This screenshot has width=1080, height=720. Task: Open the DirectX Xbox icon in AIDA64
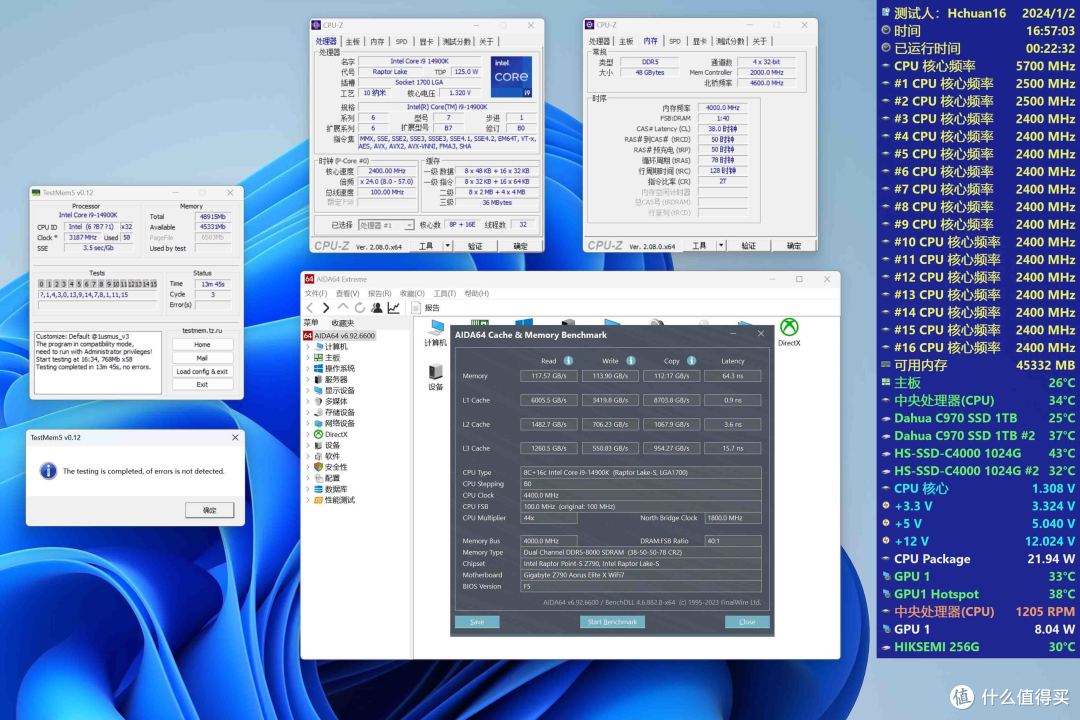[789, 327]
